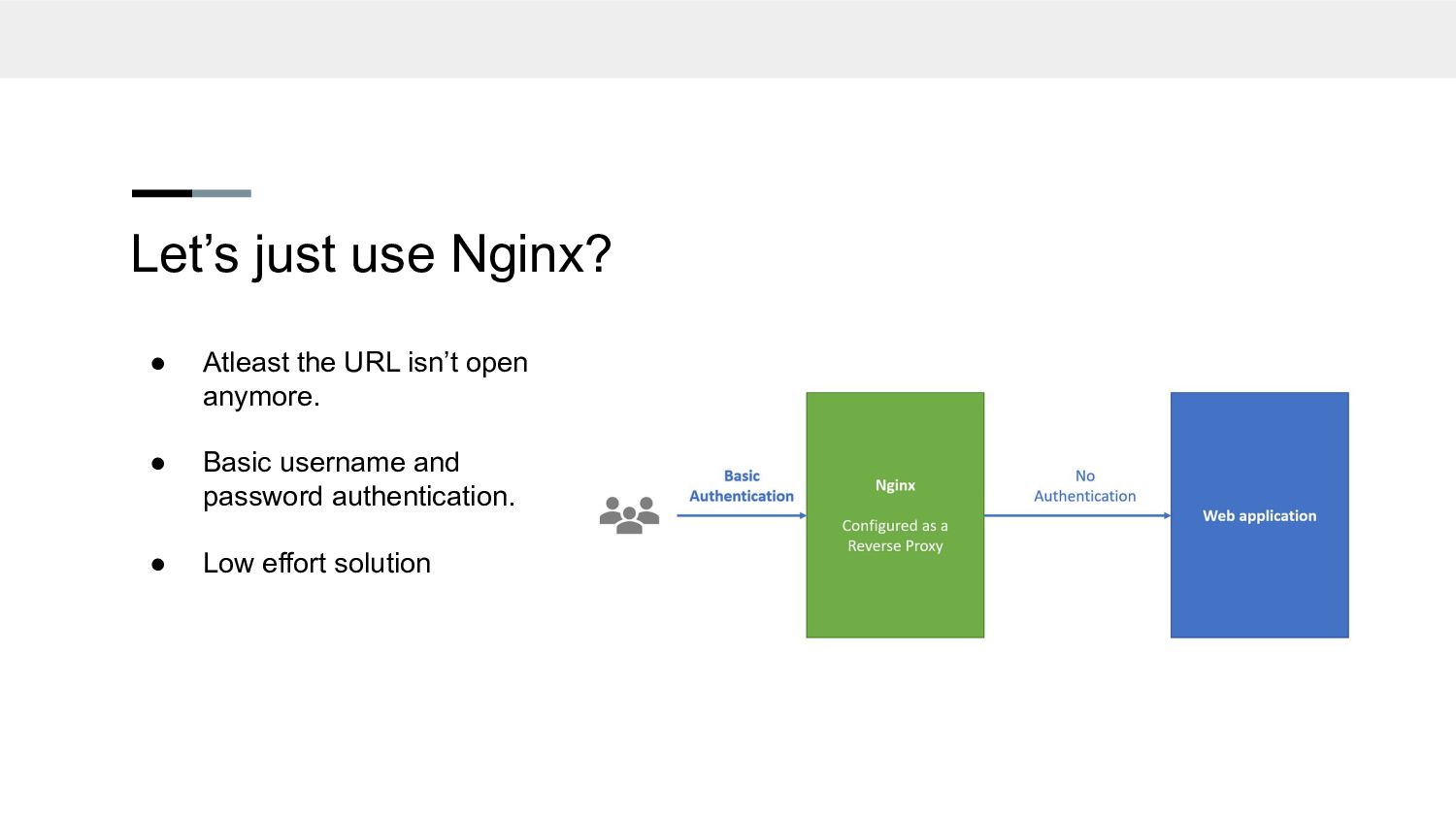Click the bullet "Low effort solution"
Screen dimensions: 1456x819
pyautogui.click(x=316, y=563)
